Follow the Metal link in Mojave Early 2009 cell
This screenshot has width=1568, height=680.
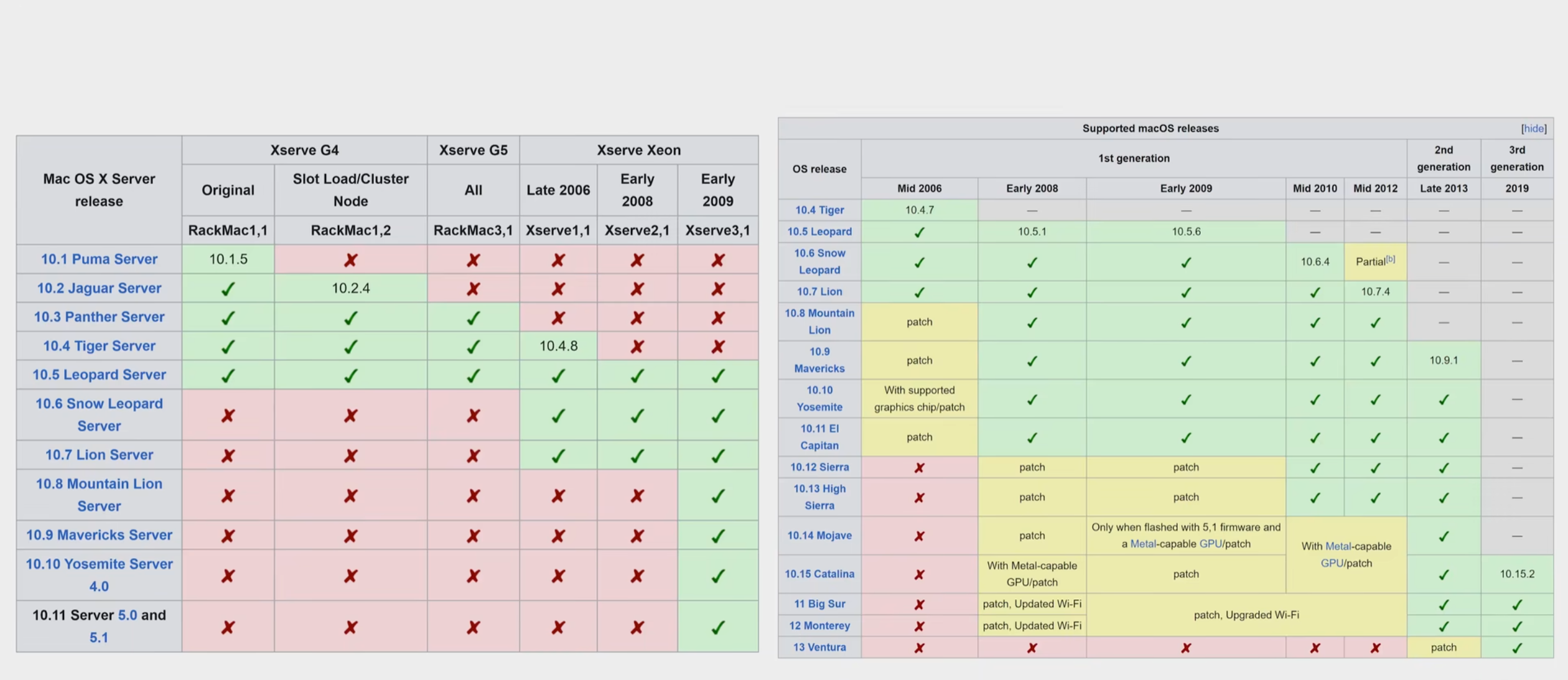1143,544
